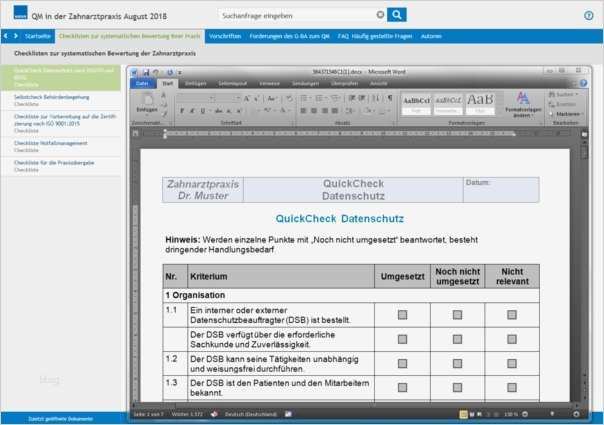
Task: Open the Schriftart group dialog launcher
Action: (292, 123)
